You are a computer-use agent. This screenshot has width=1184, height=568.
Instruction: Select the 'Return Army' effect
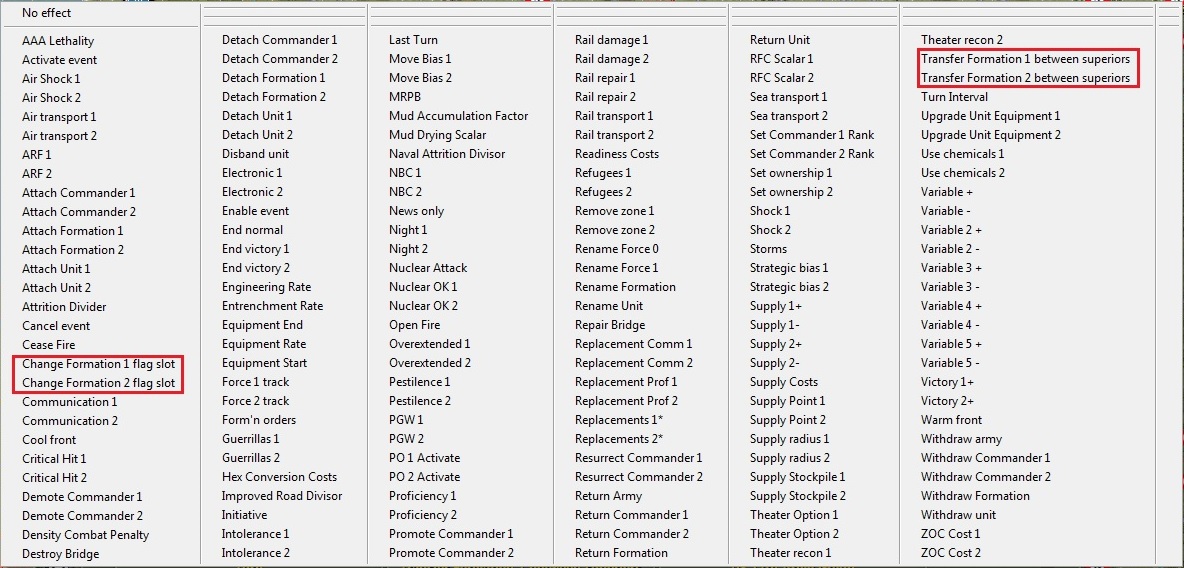point(609,495)
